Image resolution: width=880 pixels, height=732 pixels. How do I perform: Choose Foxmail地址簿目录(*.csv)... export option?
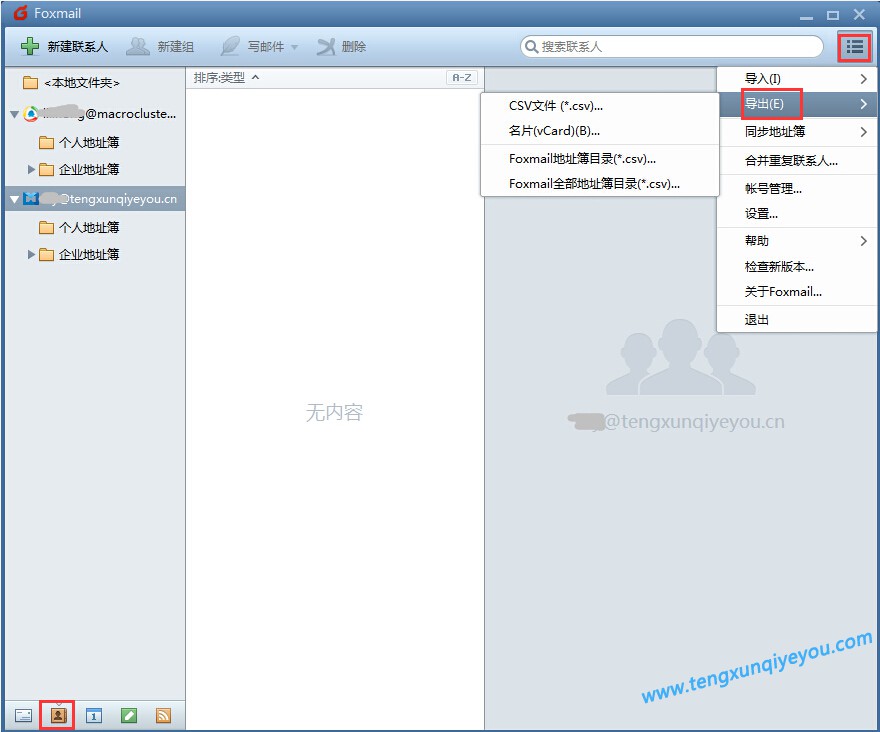tap(600, 159)
